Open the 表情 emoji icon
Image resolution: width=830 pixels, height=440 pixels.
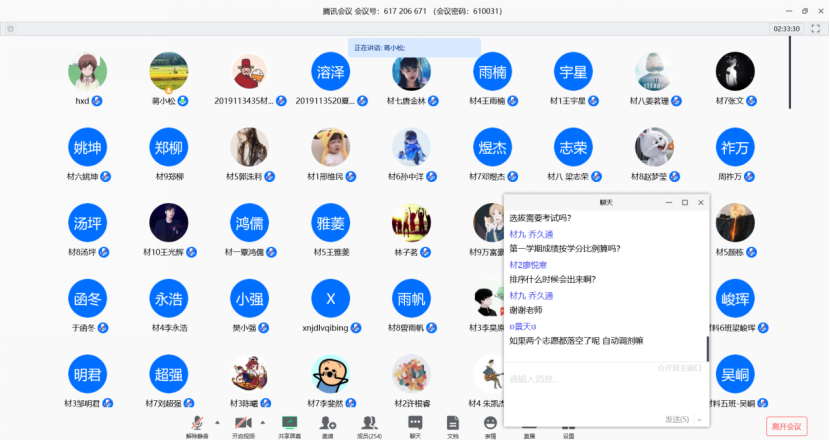490,423
